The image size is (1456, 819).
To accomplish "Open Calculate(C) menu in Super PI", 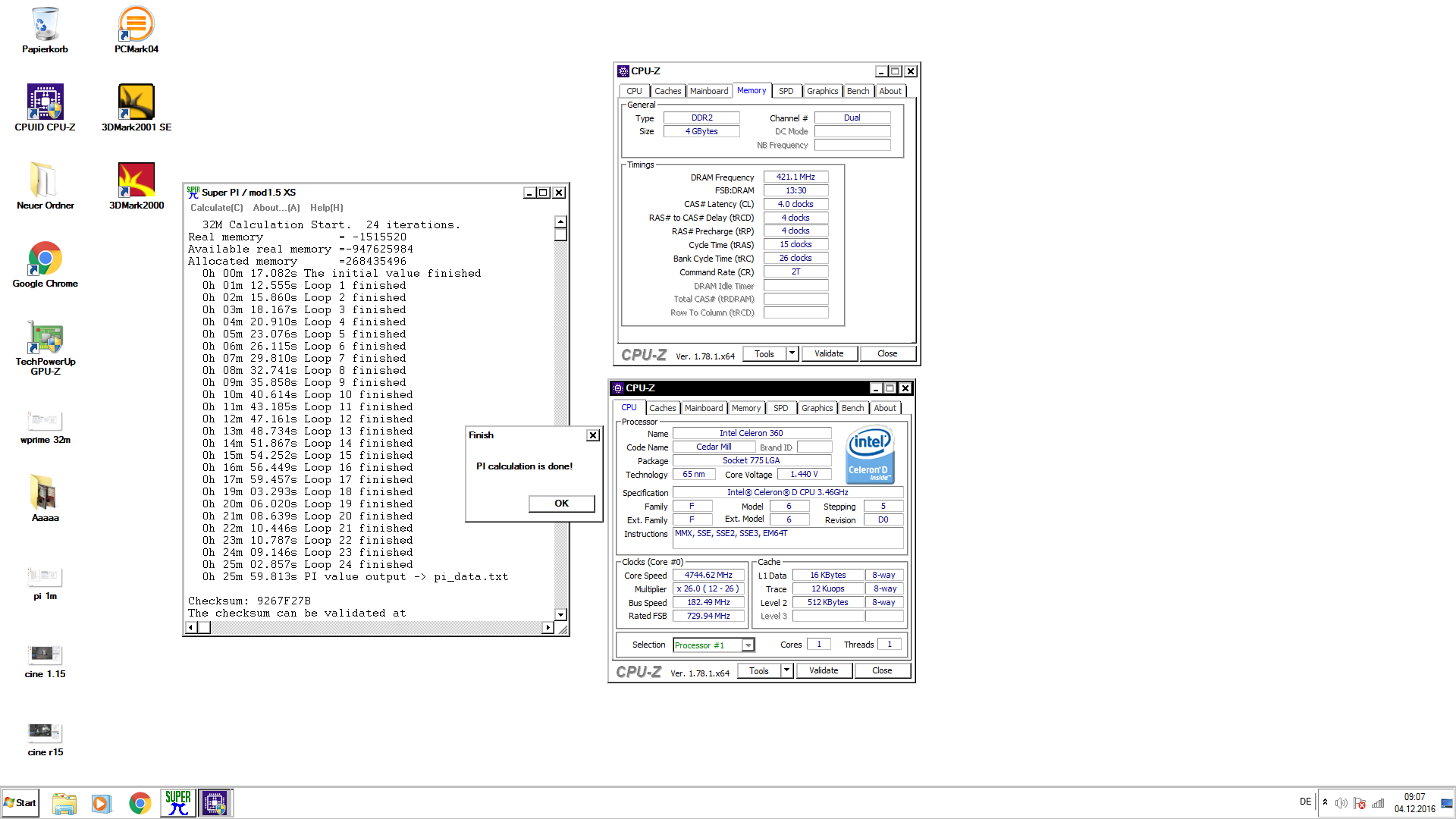I will (x=217, y=208).
